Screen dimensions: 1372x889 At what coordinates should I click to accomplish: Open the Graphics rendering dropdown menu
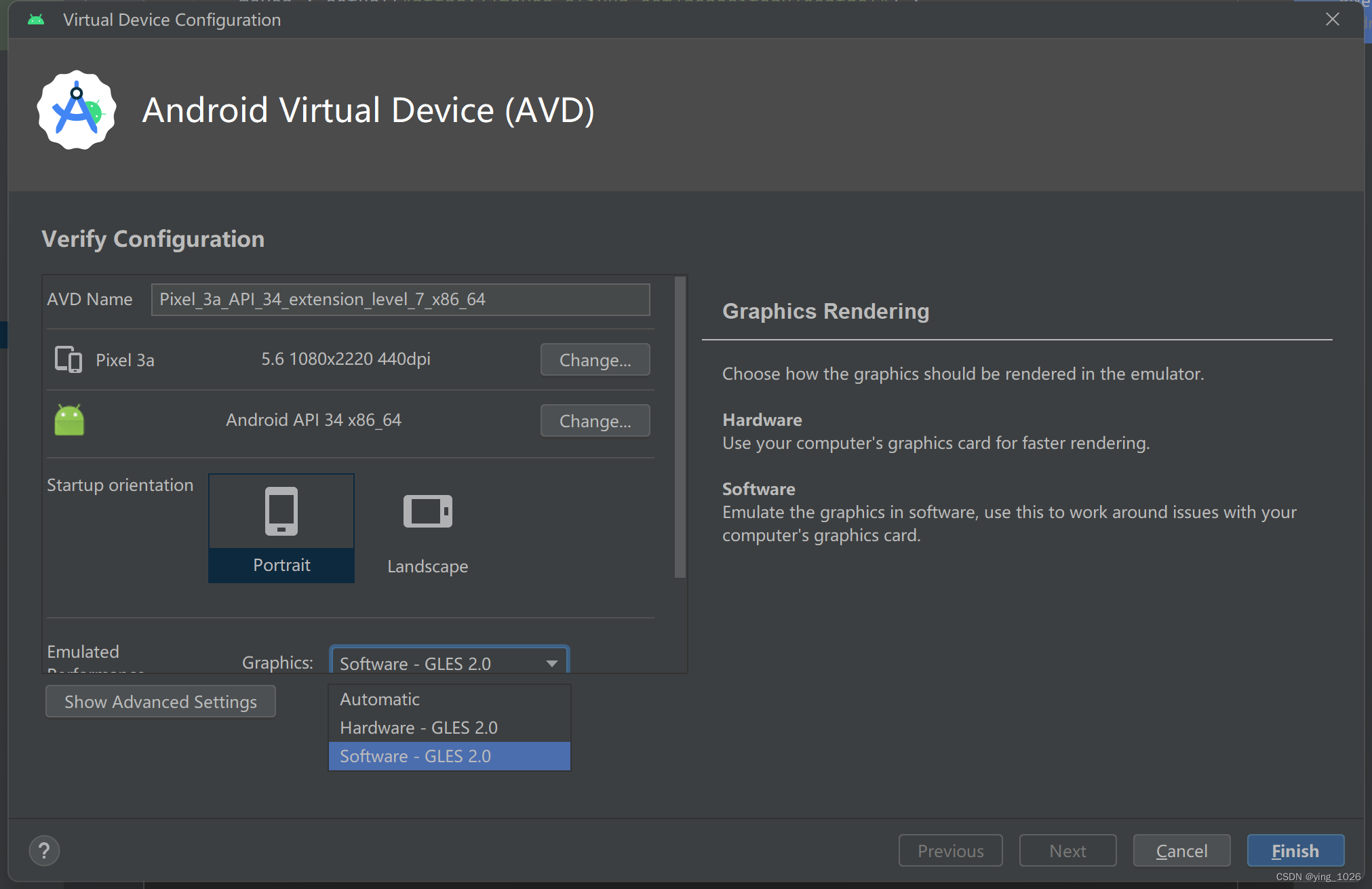tap(448, 663)
